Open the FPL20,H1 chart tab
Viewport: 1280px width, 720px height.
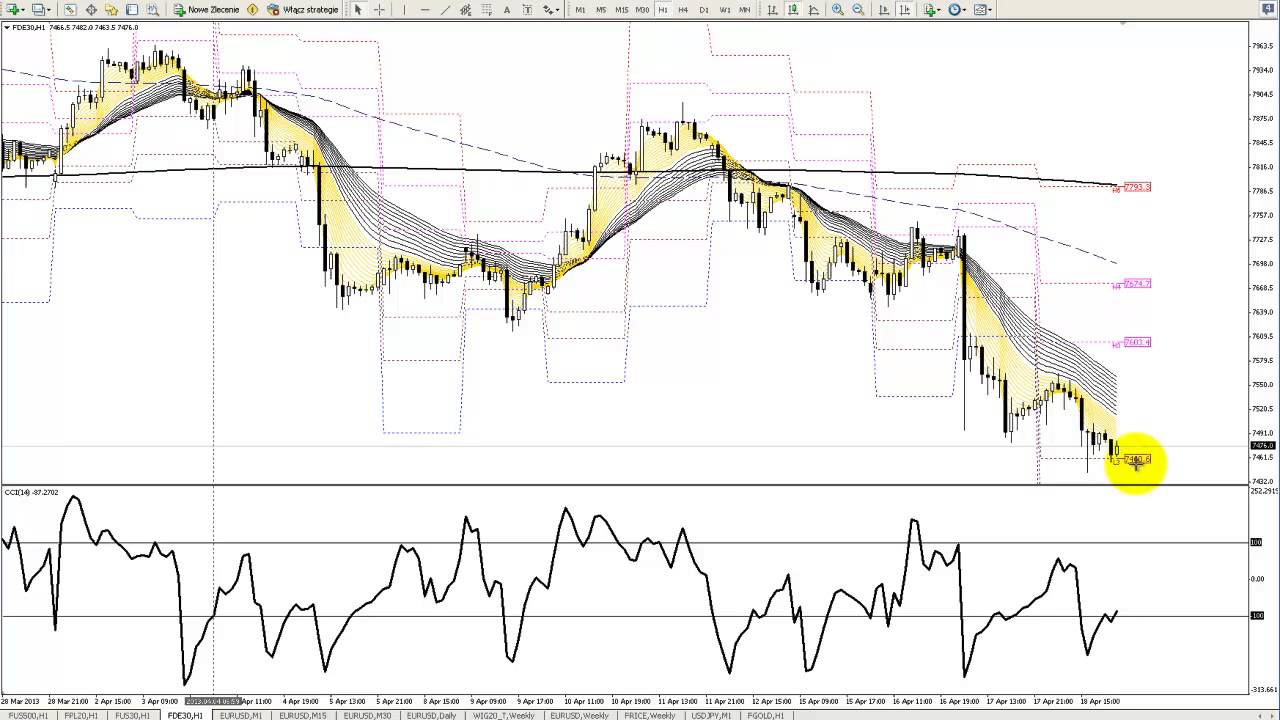[82, 715]
